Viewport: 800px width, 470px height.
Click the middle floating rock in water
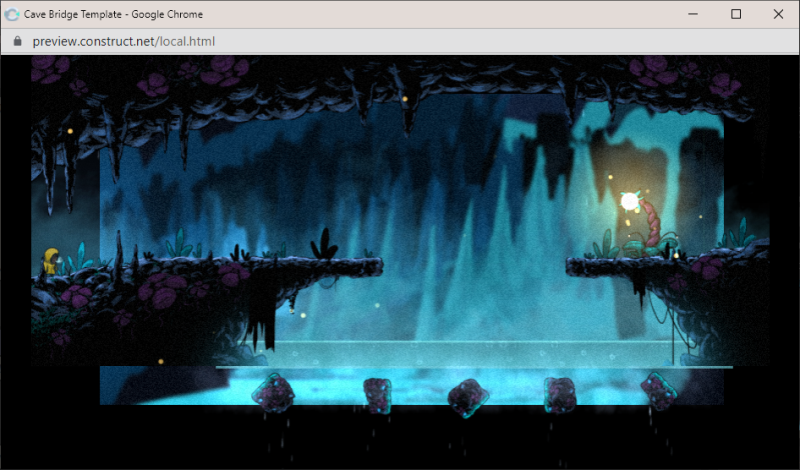click(x=468, y=398)
